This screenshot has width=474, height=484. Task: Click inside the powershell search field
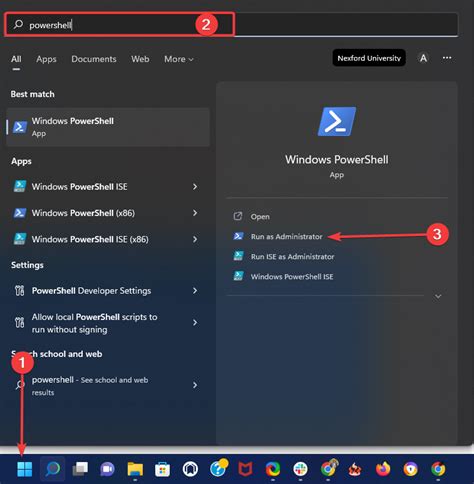click(231, 25)
